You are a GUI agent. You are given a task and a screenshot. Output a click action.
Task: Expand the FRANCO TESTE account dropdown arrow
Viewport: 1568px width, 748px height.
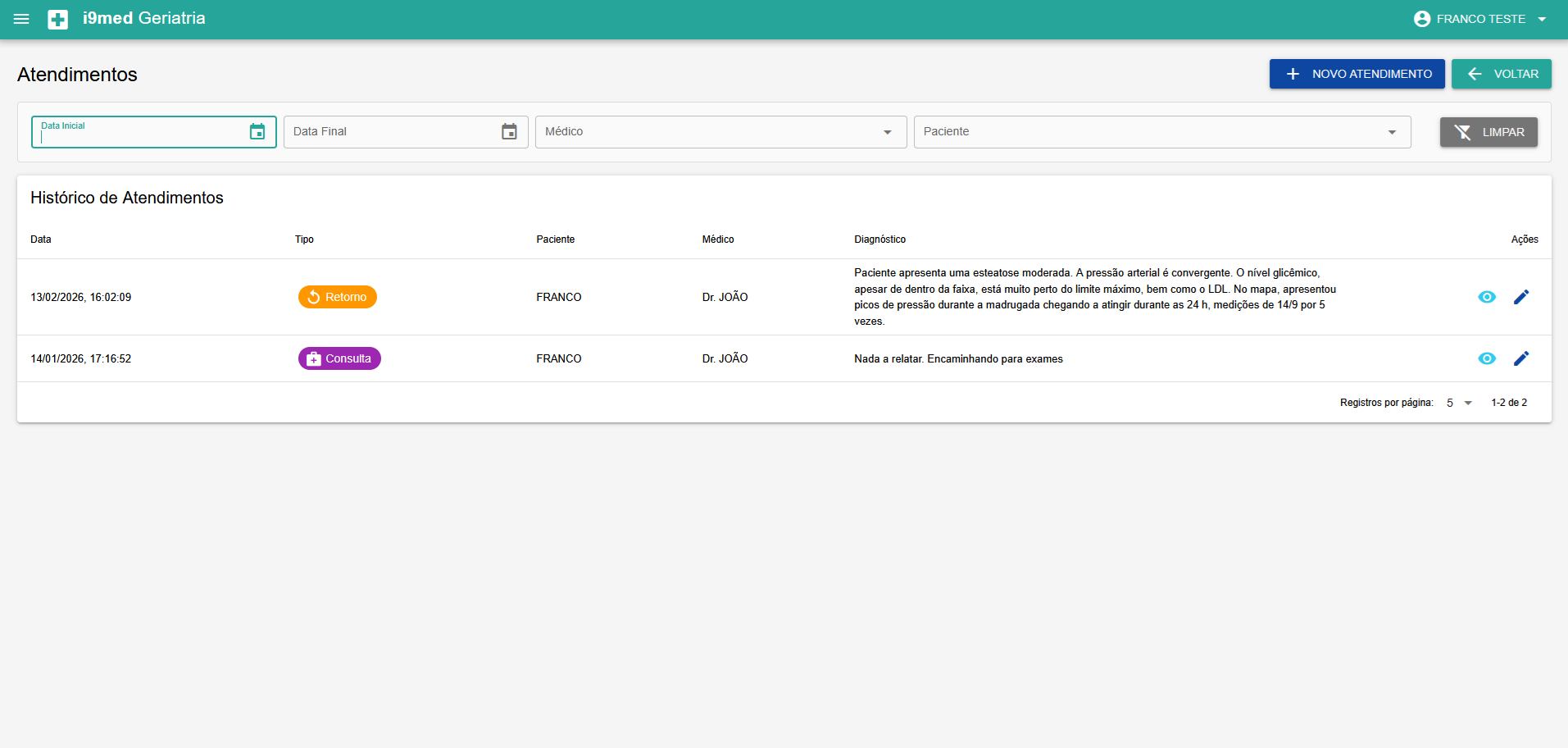click(x=1542, y=19)
